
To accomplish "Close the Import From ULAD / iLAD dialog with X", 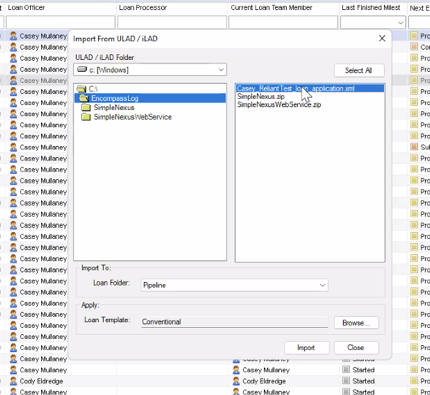I will coord(382,38).
